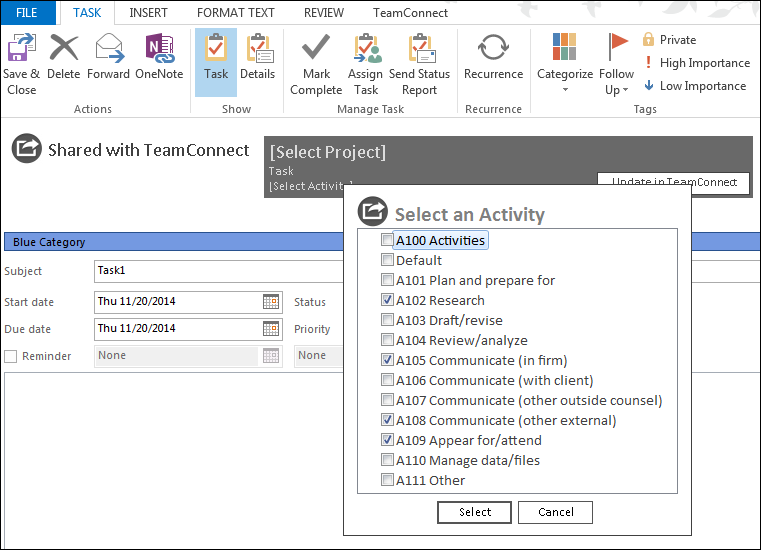761x550 pixels.
Task: Delete the task with the X icon
Action: [x=64, y=48]
